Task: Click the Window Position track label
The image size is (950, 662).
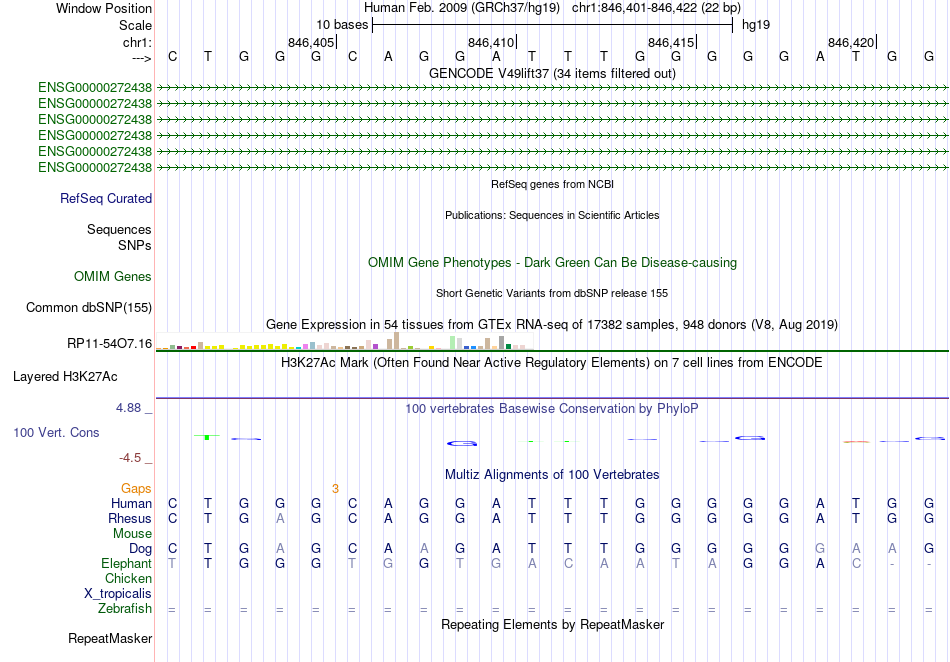Action: point(104,8)
